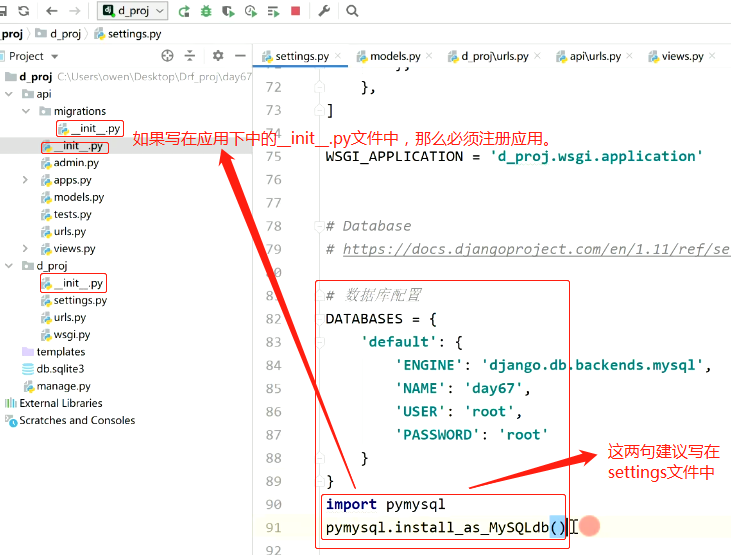This screenshot has width=731, height=555.
Task: Select tests.py in the project tree
Action: (x=66, y=215)
